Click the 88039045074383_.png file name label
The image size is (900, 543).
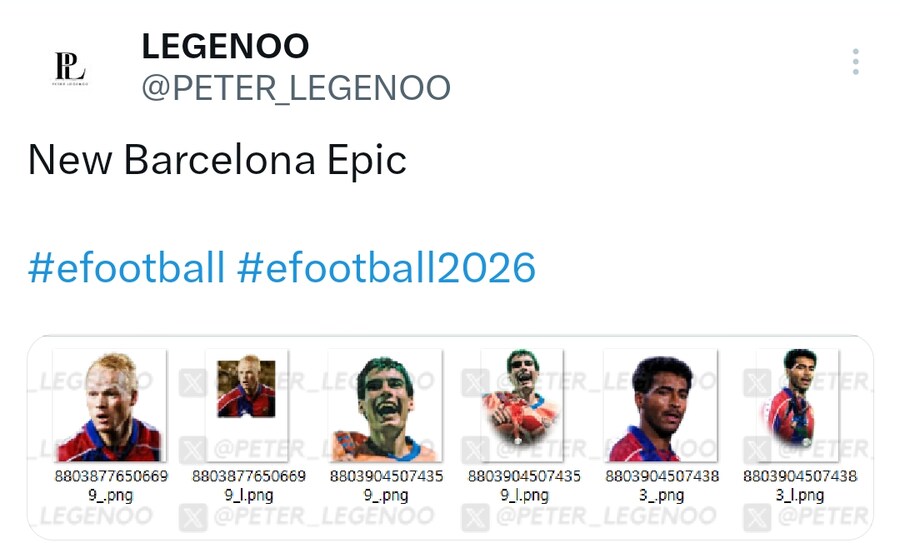tap(662, 485)
